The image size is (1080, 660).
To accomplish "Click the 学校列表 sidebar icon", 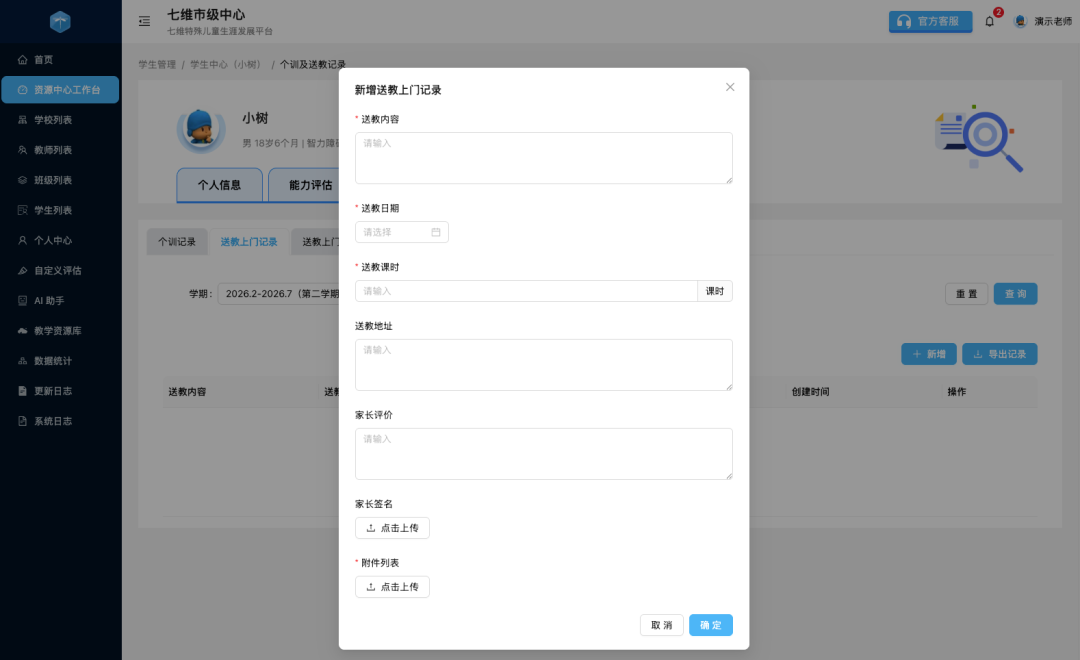I will point(23,120).
